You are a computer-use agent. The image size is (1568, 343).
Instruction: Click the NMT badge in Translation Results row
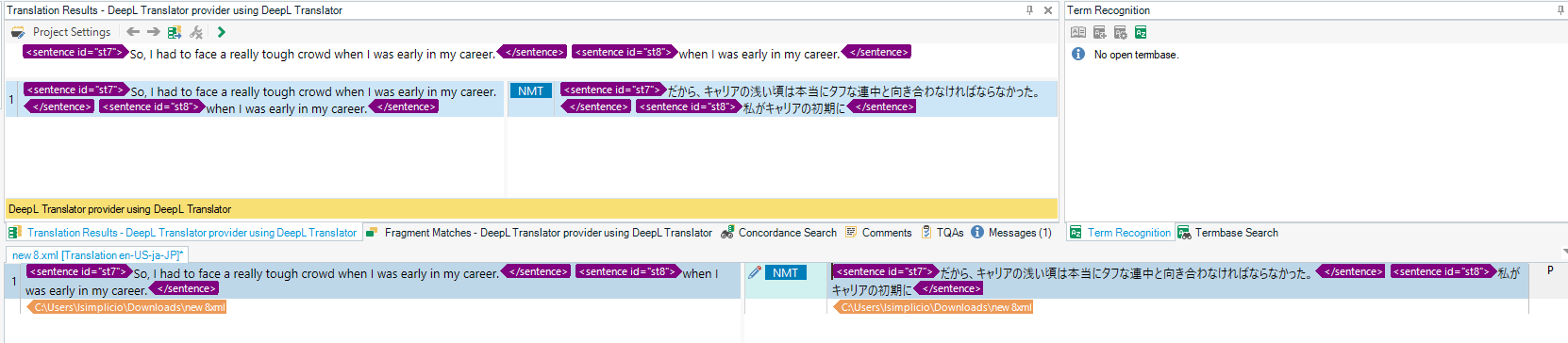(x=531, y=90)
